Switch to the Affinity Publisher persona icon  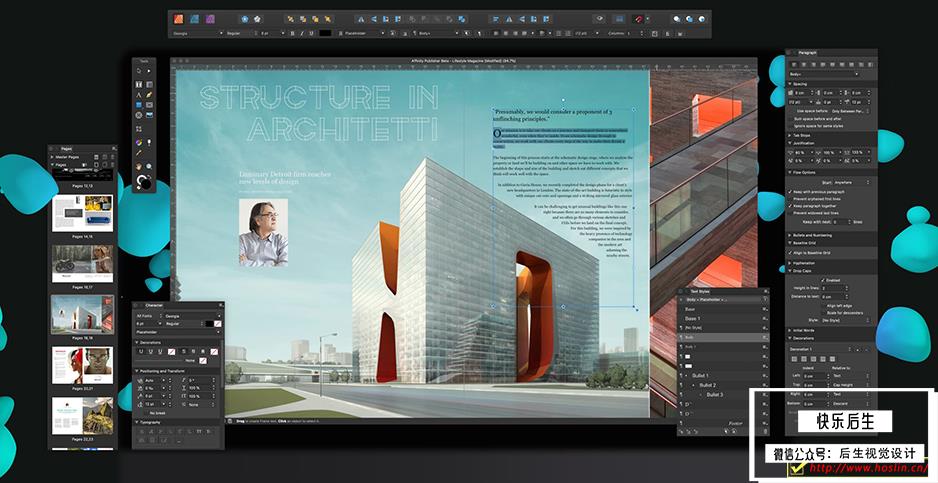[x=178, y=19]
